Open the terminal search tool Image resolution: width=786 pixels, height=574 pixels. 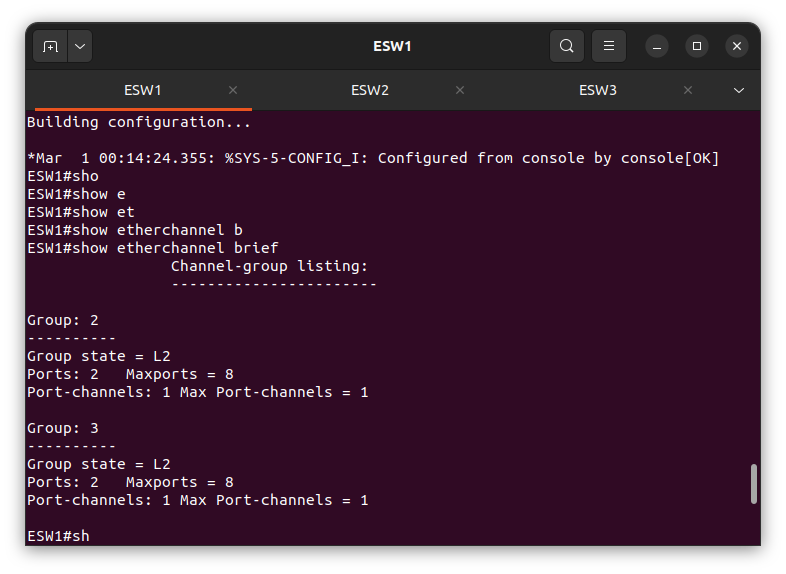567,46
